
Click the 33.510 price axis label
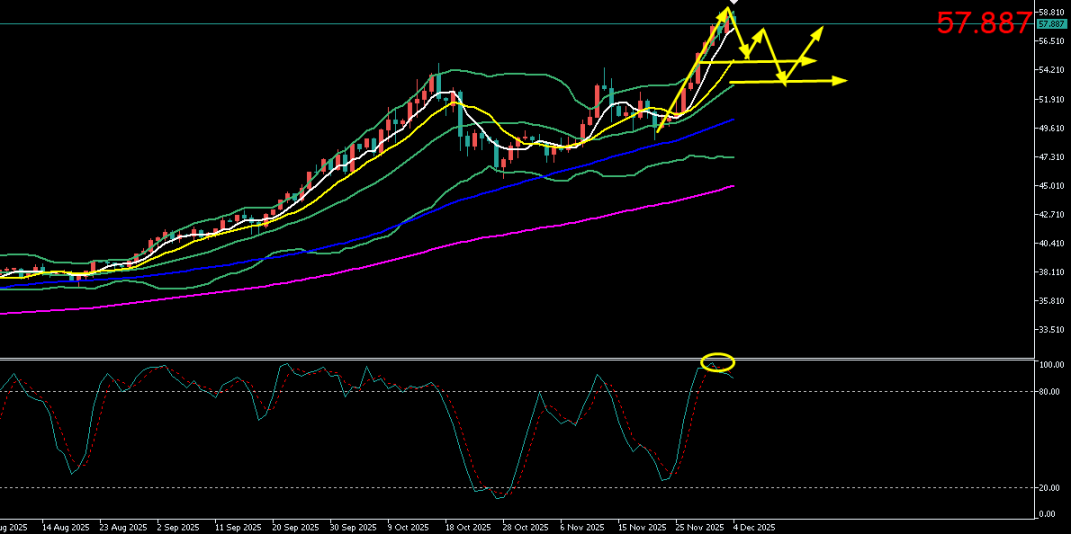[1050, 329]
